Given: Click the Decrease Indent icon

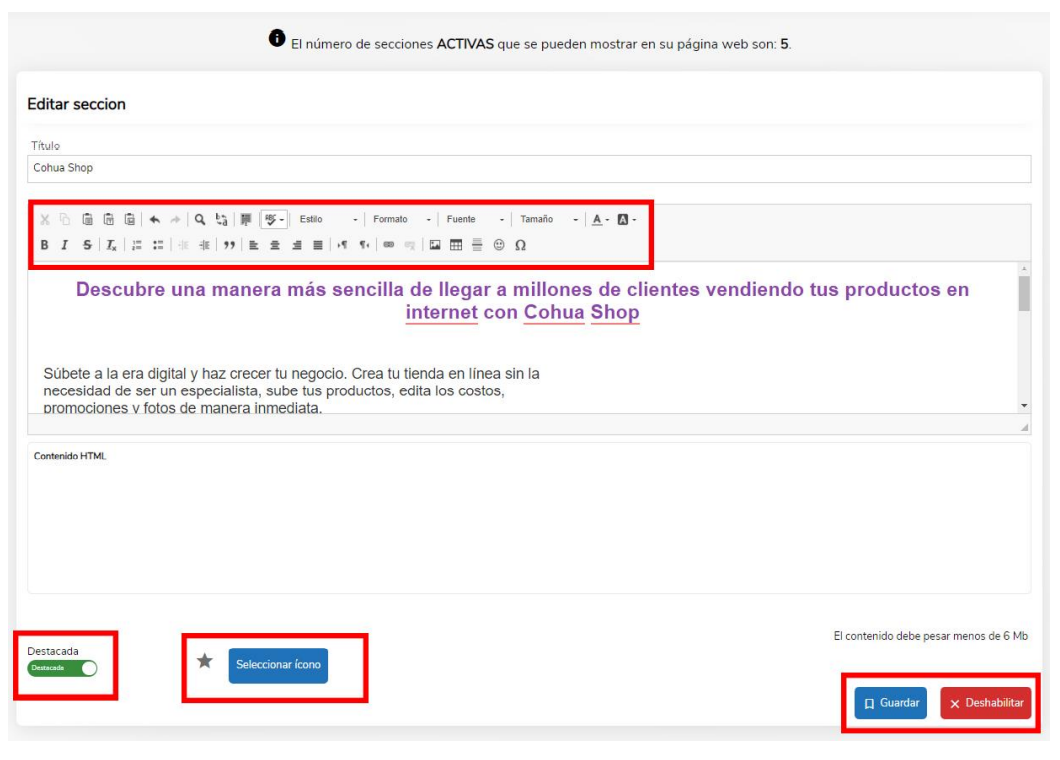Looking at the screenshot, I should tap(183, 245).
